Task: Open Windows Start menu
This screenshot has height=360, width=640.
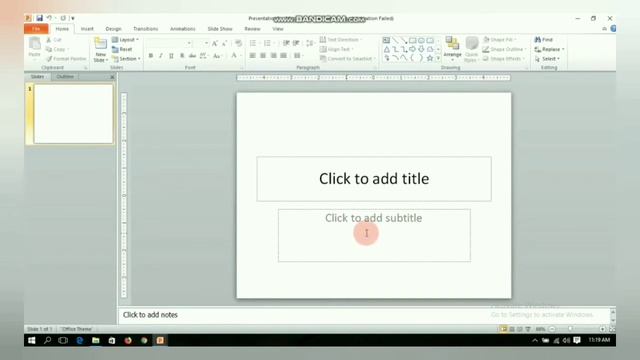Action: 31,340
